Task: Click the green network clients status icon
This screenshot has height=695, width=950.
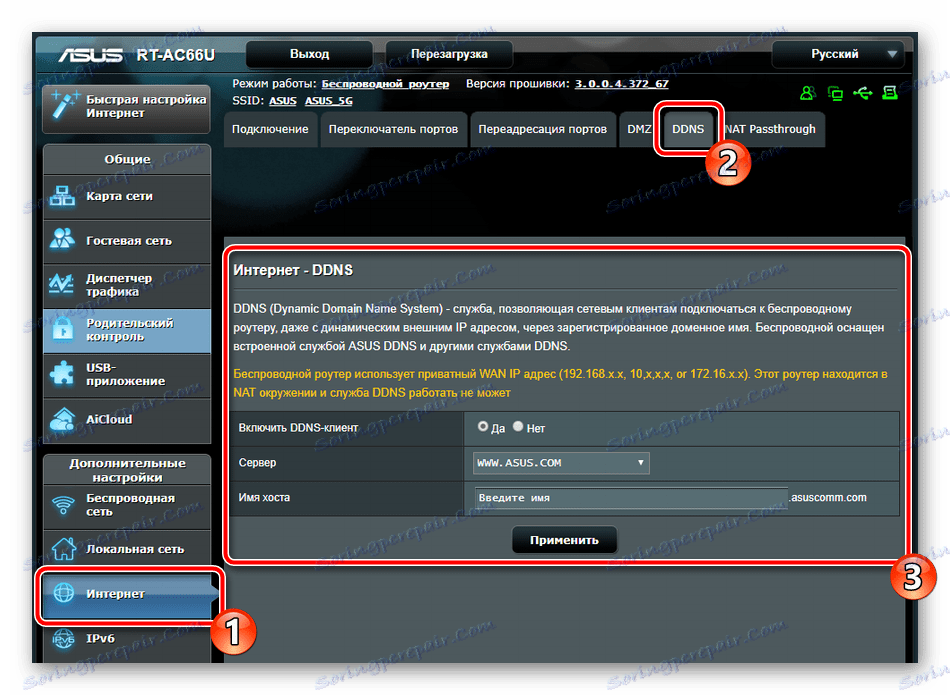Action: (x=835, y=93)
